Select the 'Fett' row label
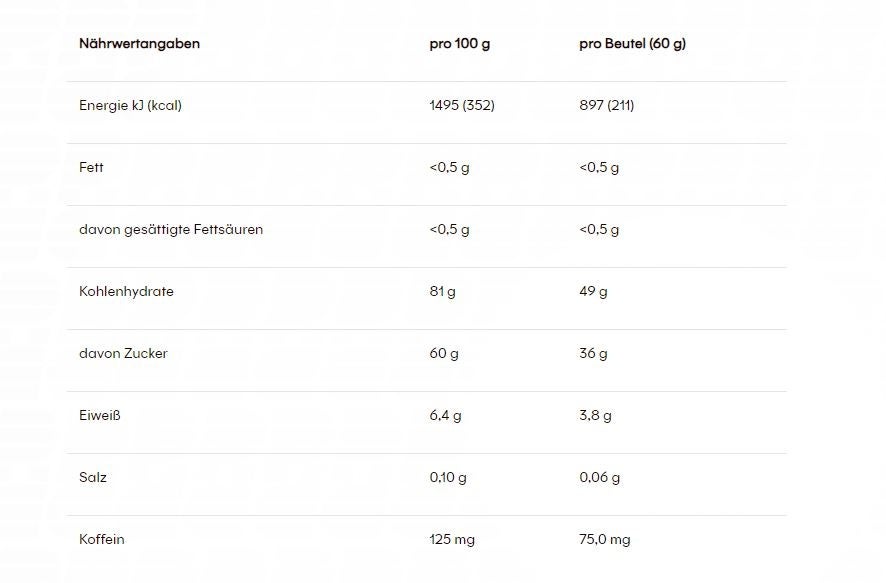Viewport: 886px width, 583px height. click(x=91, y=168)
